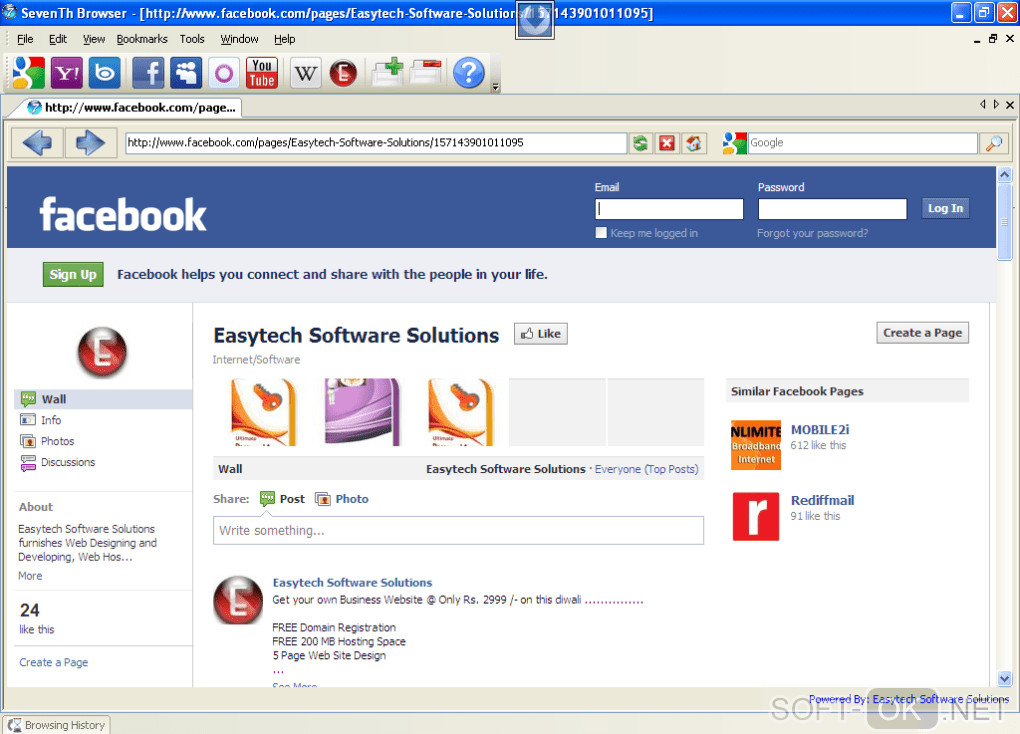Open the File menu

click(25, 39)
